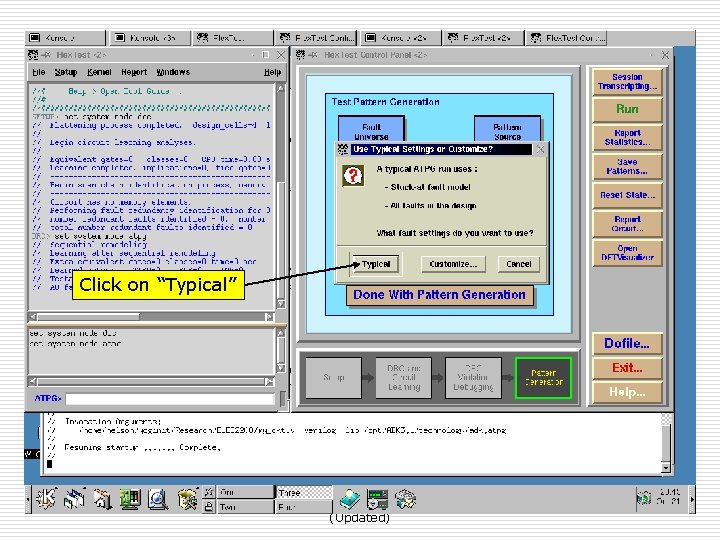The height and width of the screenshot is (540, 720).
Task: Click the ATPG> command input field
Action: [170, 399]
